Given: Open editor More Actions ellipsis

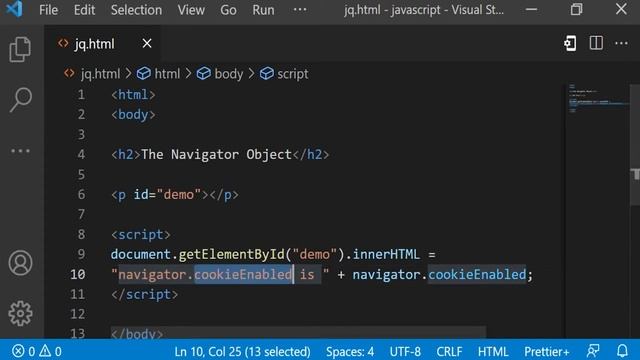Looking at the screenshot, I should tap(621, 43).
